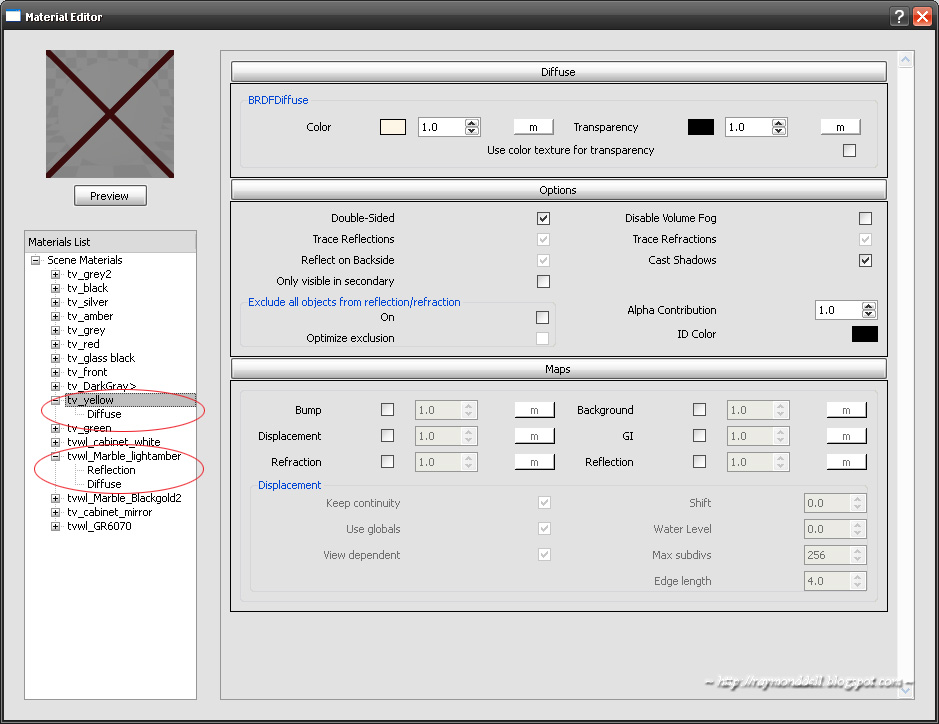Enable Only visible in secondary
Screen dimensions: 939x724
coord(543,281)
